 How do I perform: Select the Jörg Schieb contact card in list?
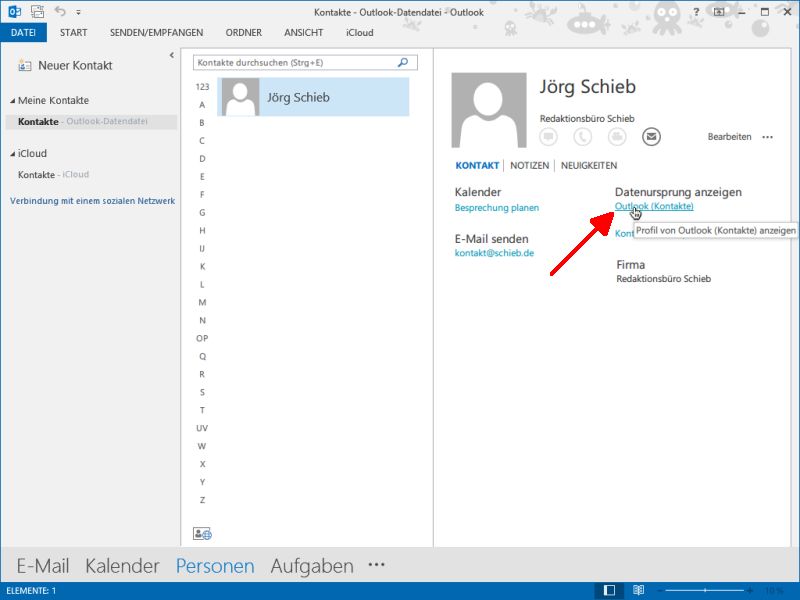point(313,97)
